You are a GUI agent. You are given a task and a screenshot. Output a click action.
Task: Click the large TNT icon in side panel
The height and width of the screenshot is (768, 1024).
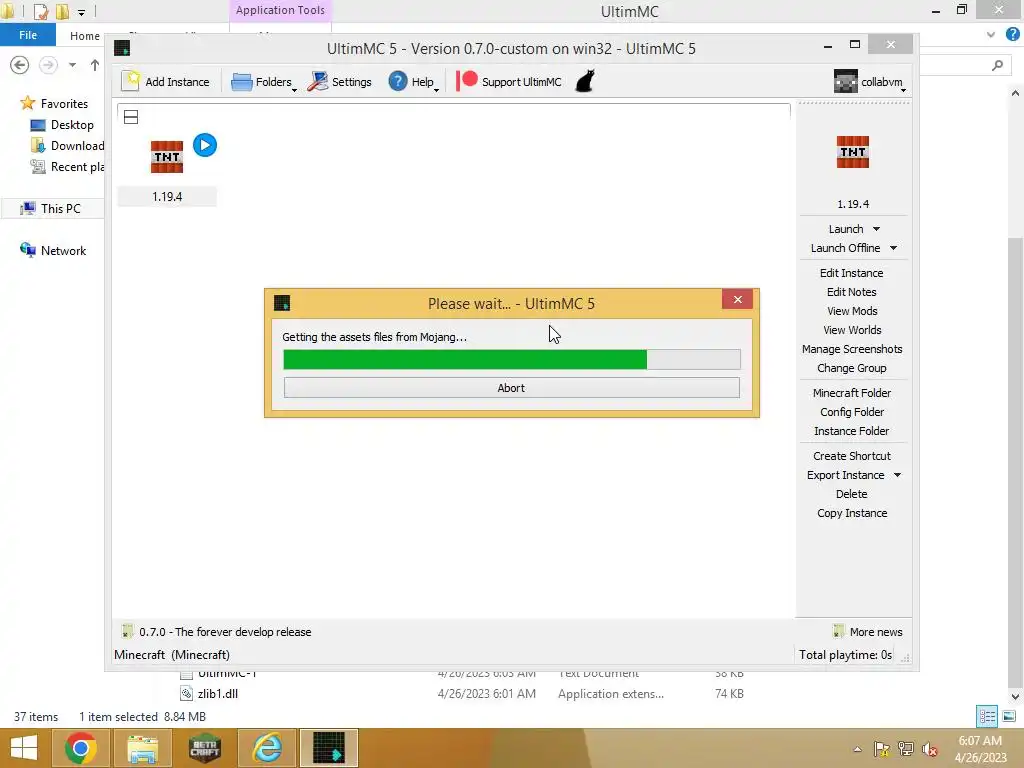point(852,152)
